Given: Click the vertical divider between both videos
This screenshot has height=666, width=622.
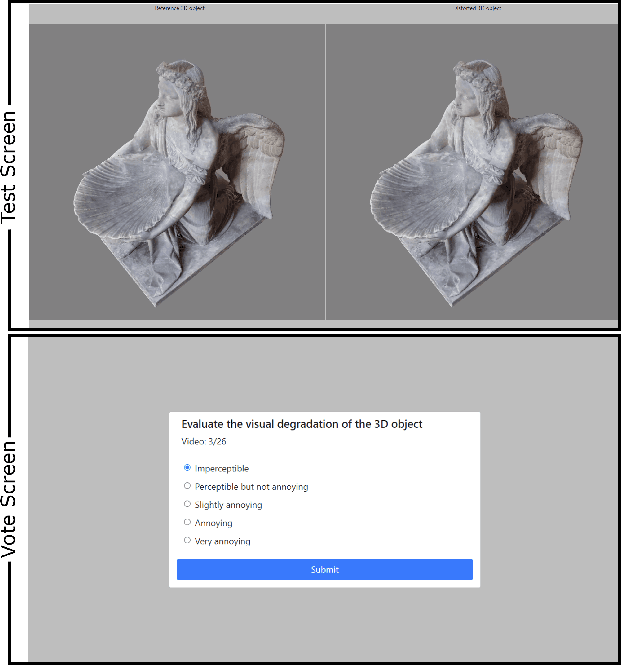Looking at the screenshot, I should click(x=325, y=172).
